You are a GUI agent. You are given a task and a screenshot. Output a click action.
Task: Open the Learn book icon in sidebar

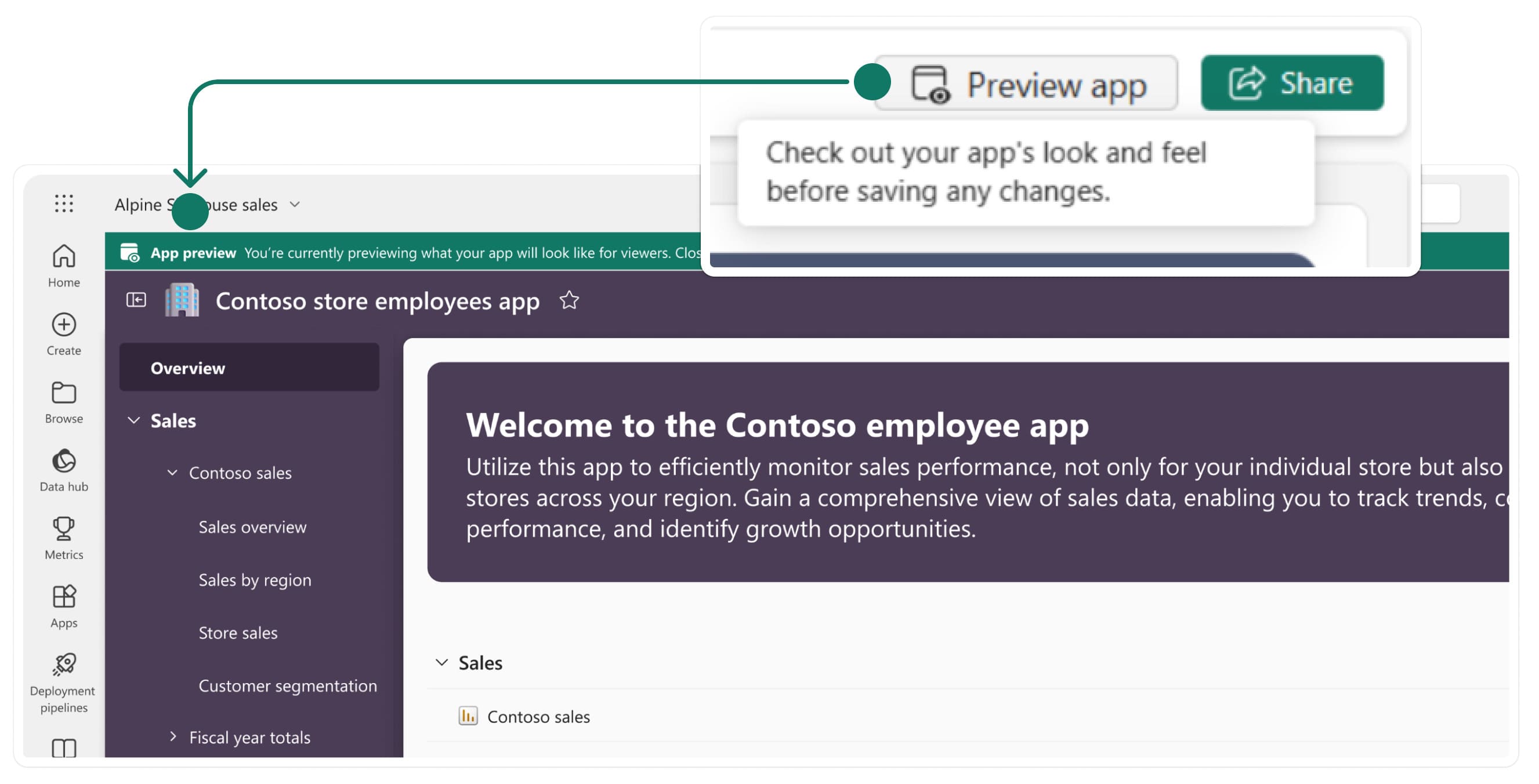(x=63, y=747)
